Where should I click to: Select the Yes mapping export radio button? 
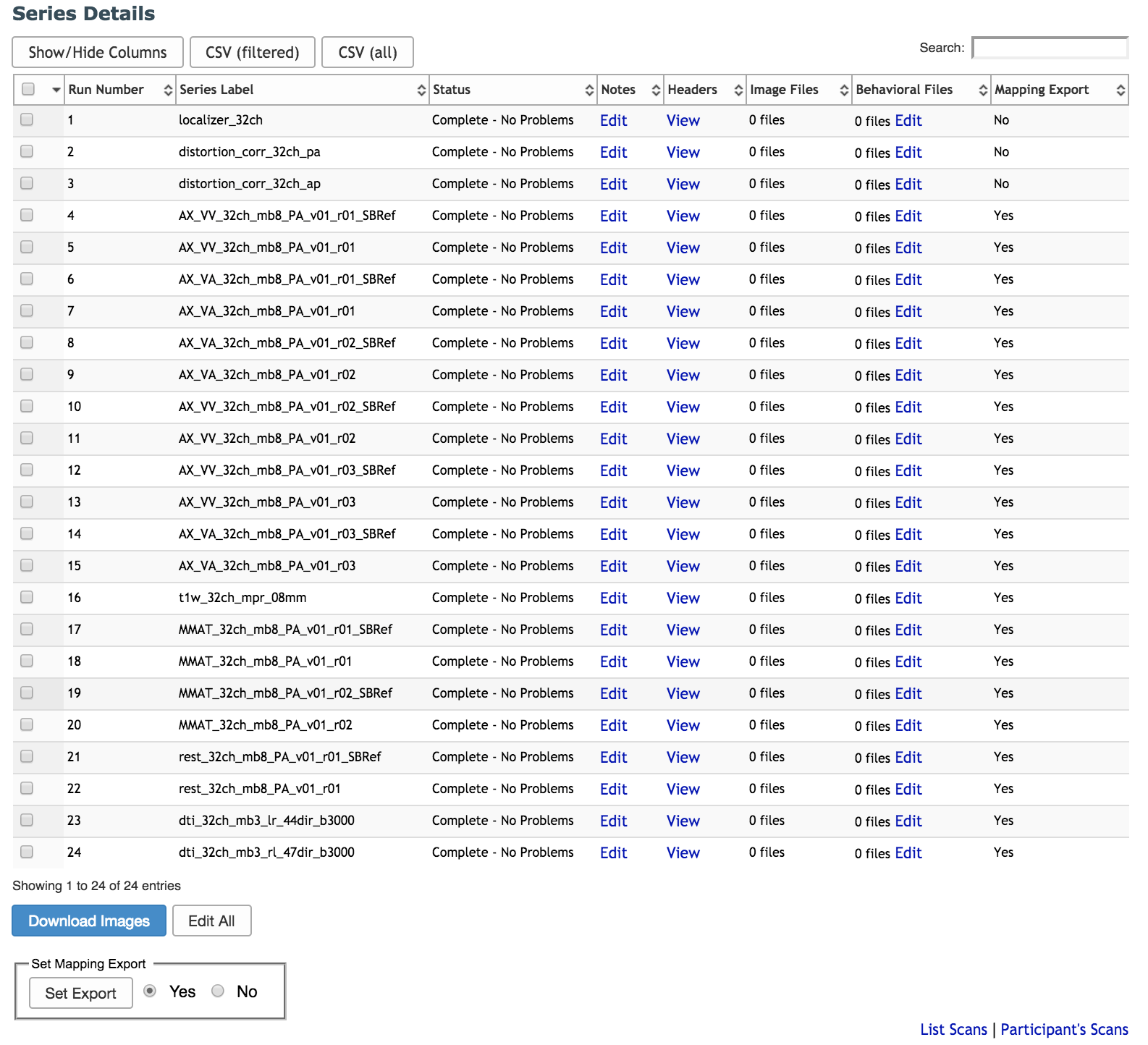pos(150,991)
